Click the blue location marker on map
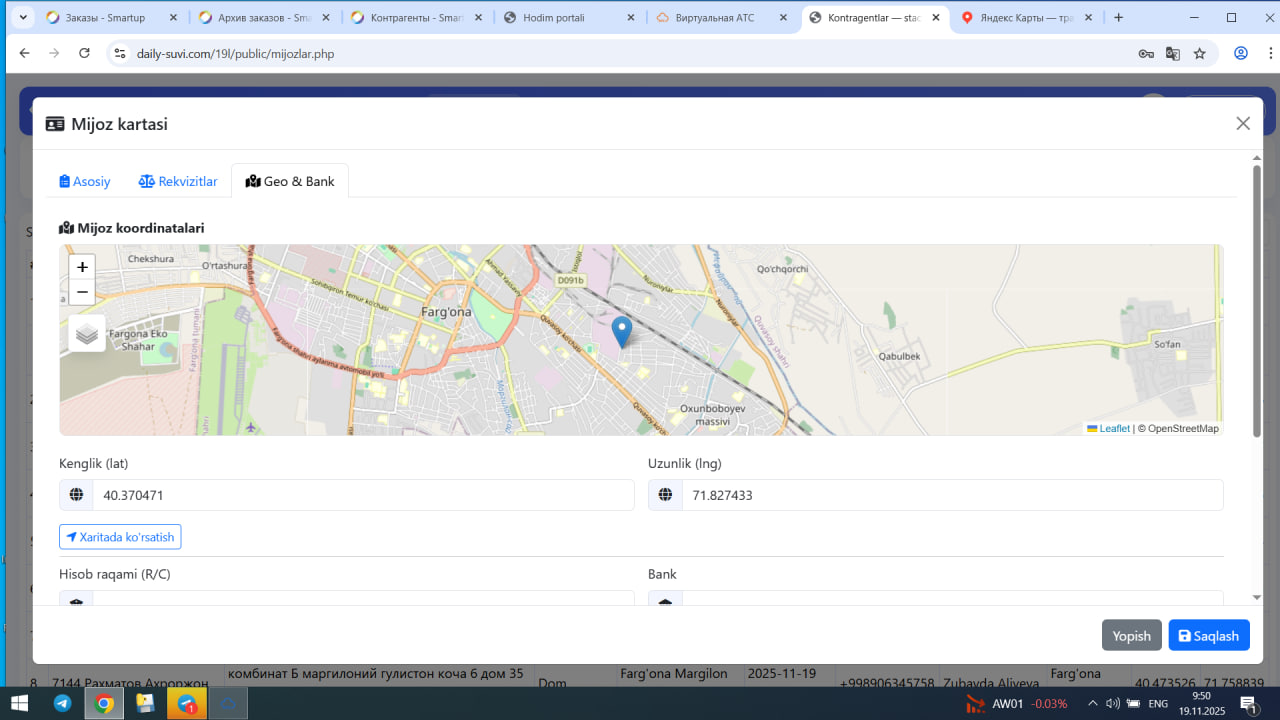 (x=621, y=332)
